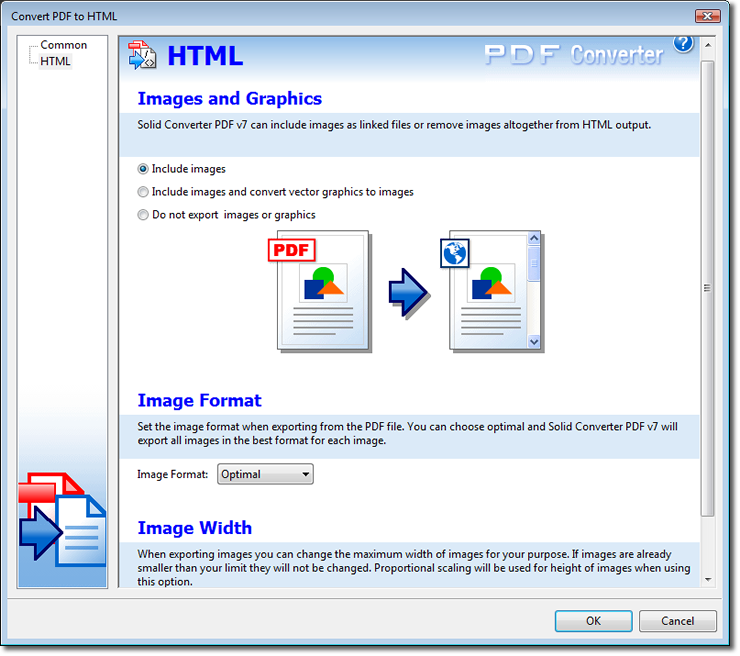
Task: Select Include images and convert vector graphics
Action: pos(276,192)
